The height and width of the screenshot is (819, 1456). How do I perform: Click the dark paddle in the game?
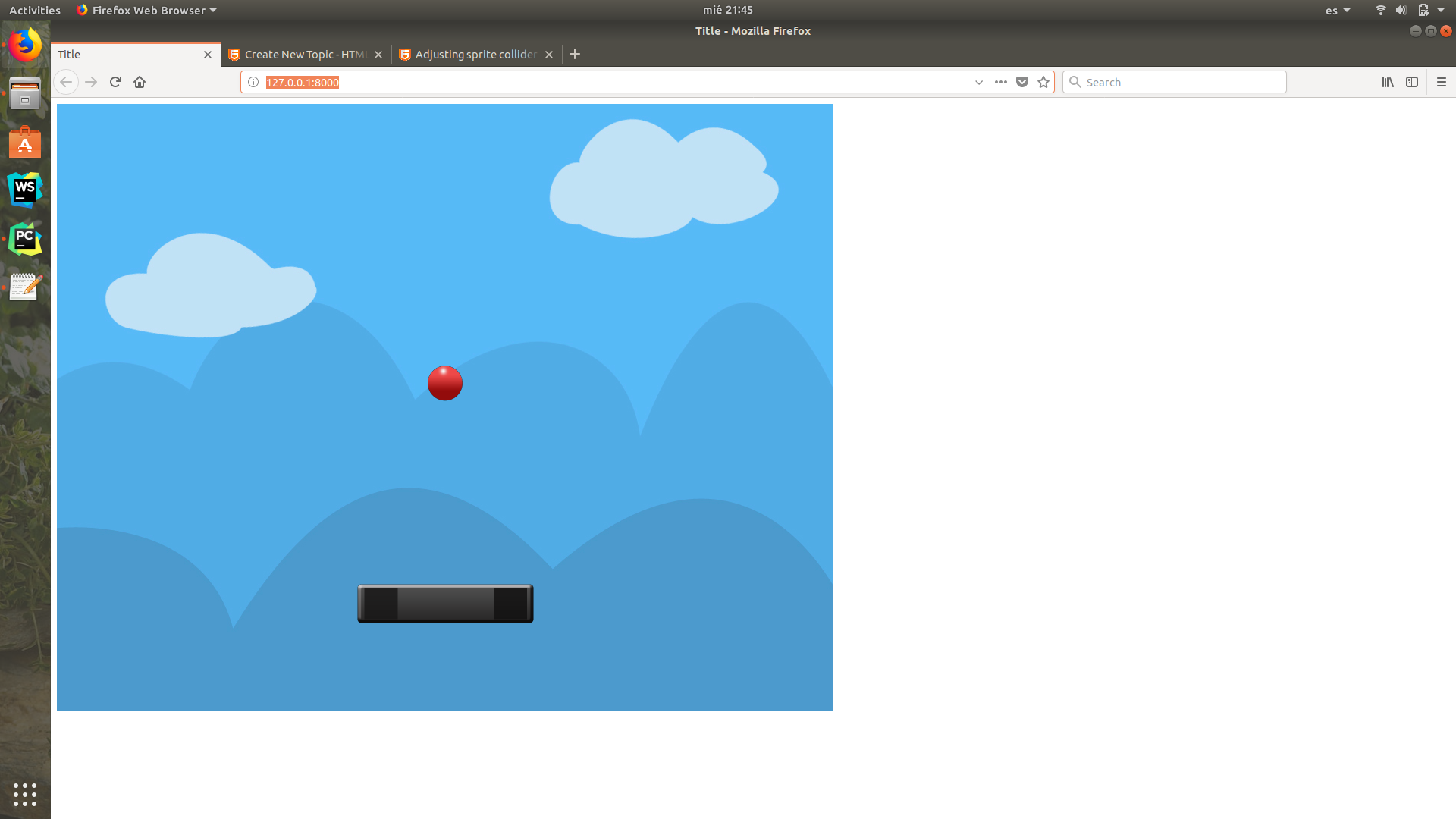(x=445, y=604)
